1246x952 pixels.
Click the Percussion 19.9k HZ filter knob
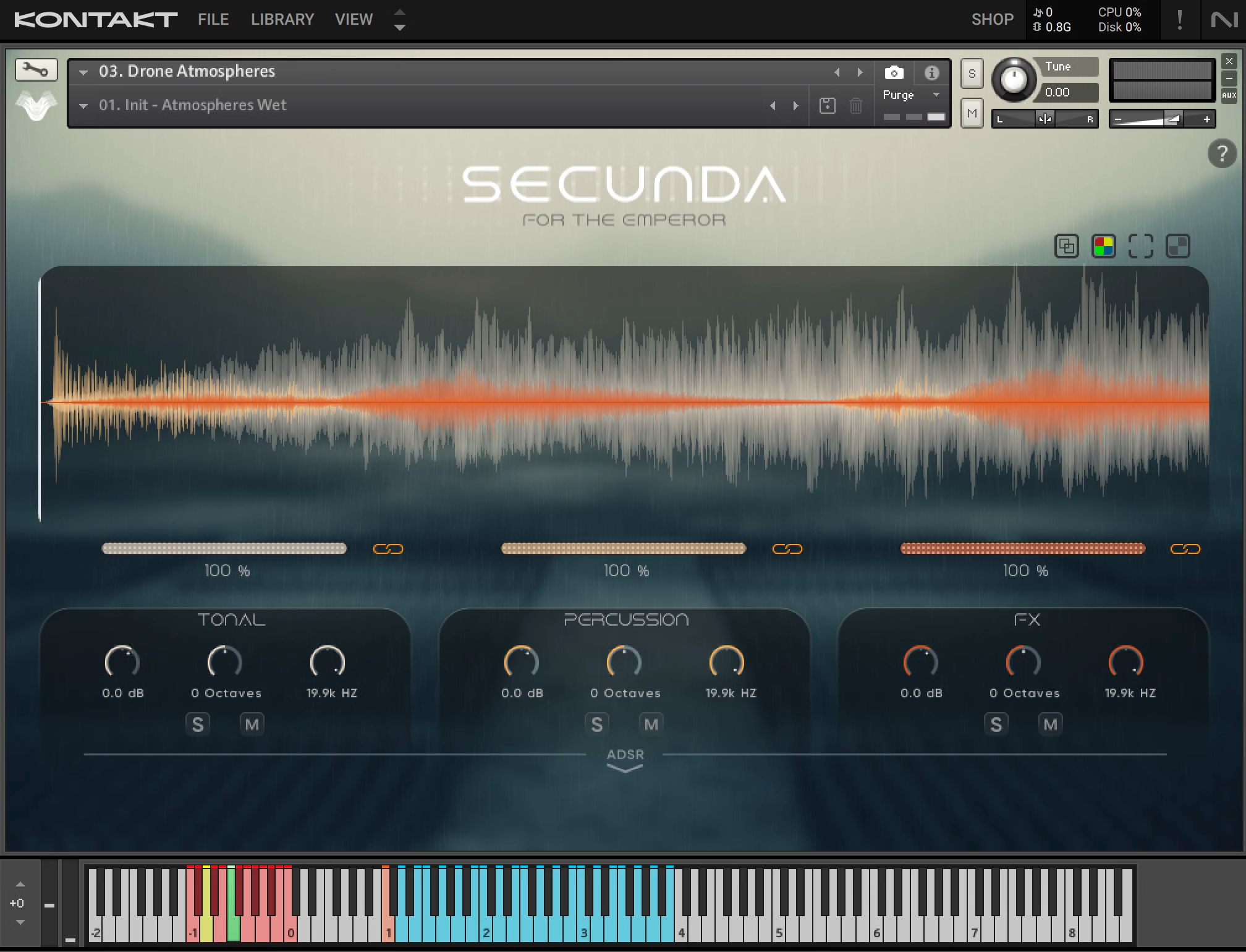click(x=726, y=662)
